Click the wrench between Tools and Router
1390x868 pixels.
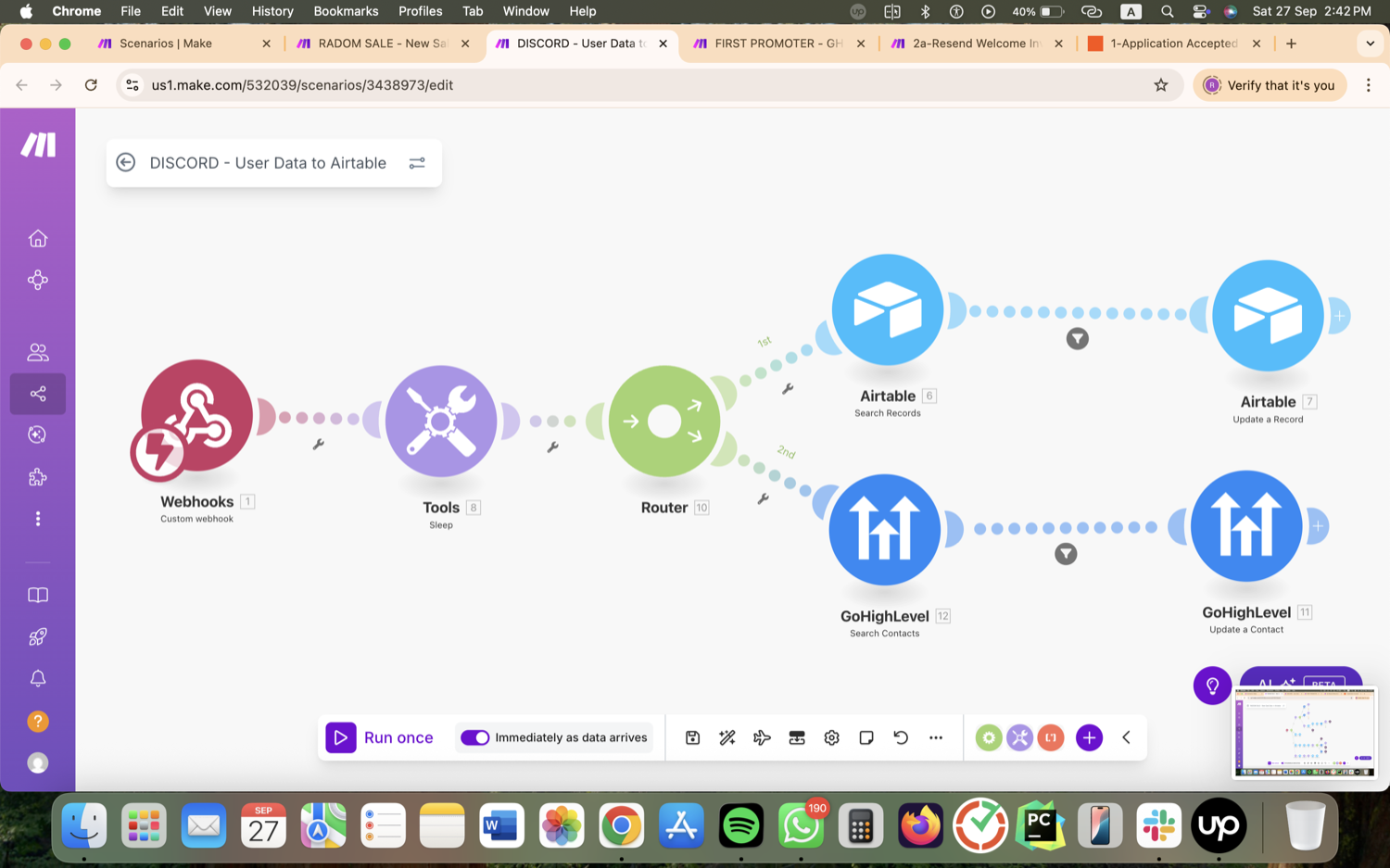552,447
